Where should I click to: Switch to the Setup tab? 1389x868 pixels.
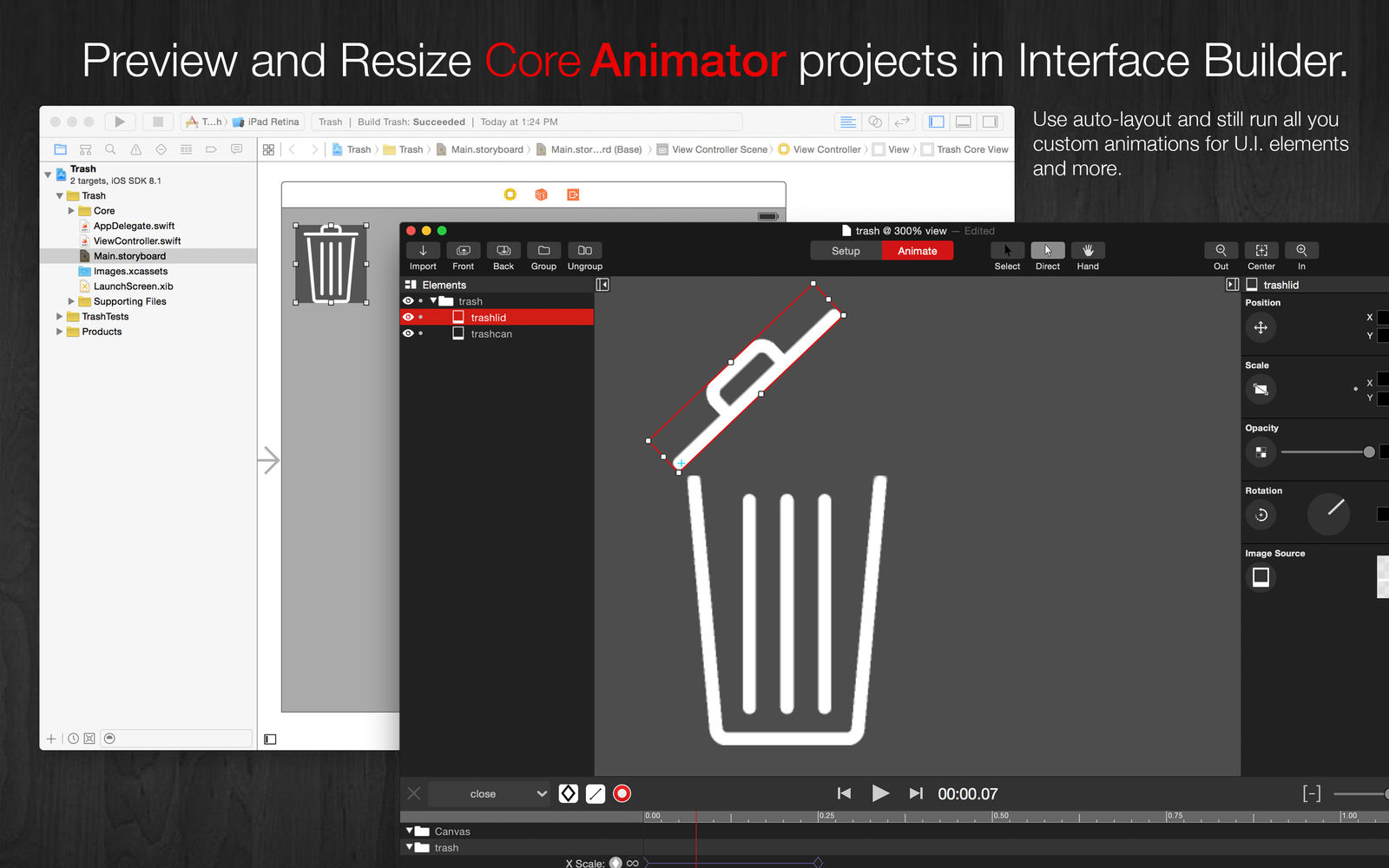(846, 251)
